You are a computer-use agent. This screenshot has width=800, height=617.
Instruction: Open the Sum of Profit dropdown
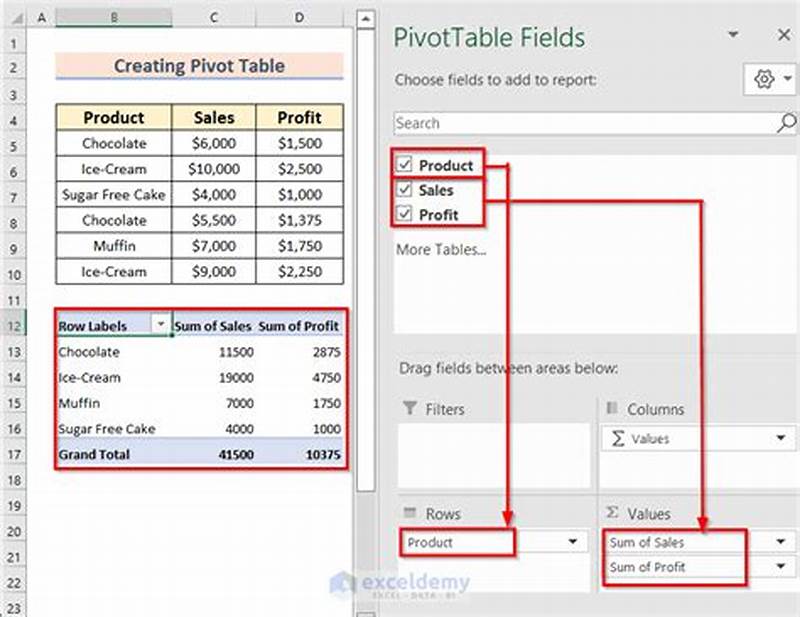(783, 566)
